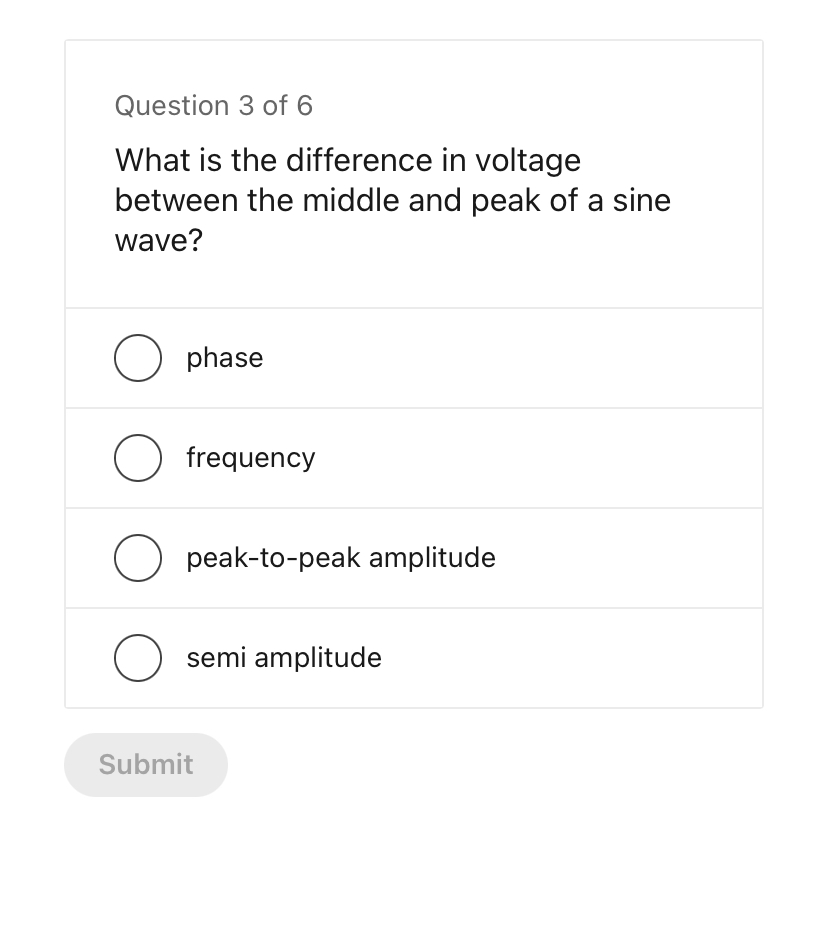
Task: Click the semi amplitude answer label
Action: (283, 658)
